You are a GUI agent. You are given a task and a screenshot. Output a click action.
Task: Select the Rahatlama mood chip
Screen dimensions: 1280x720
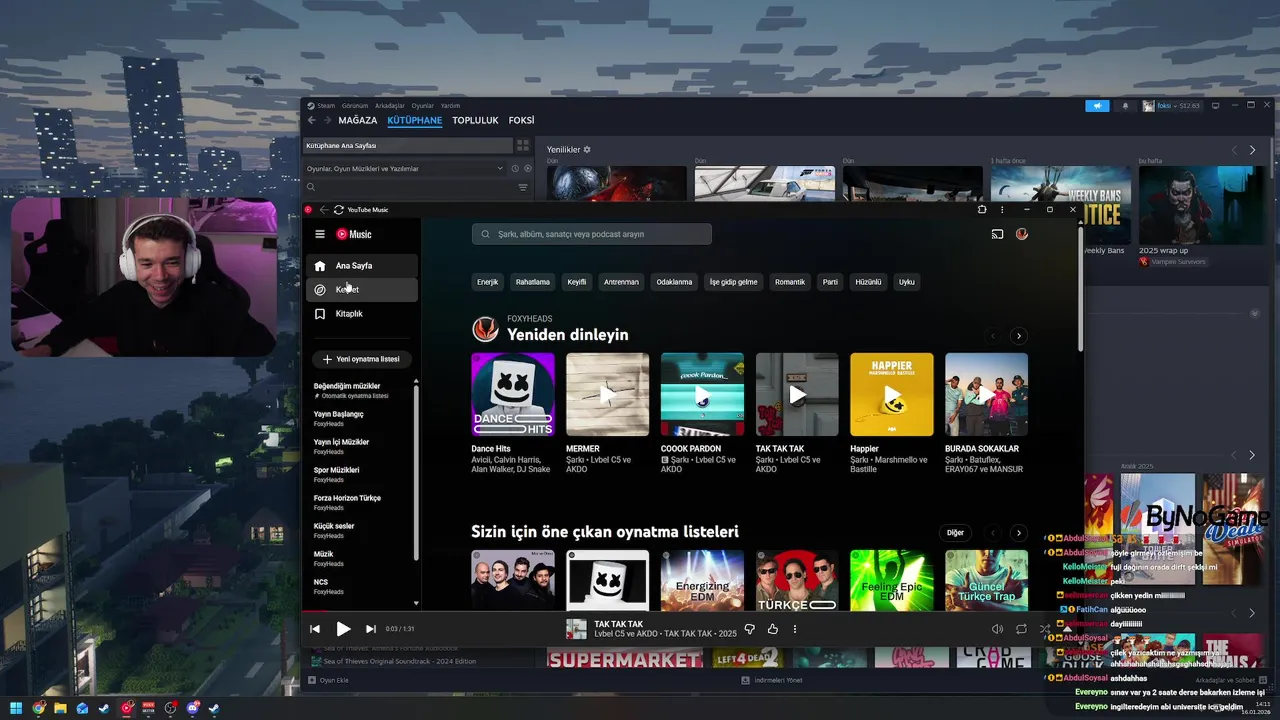coord(533,282)
